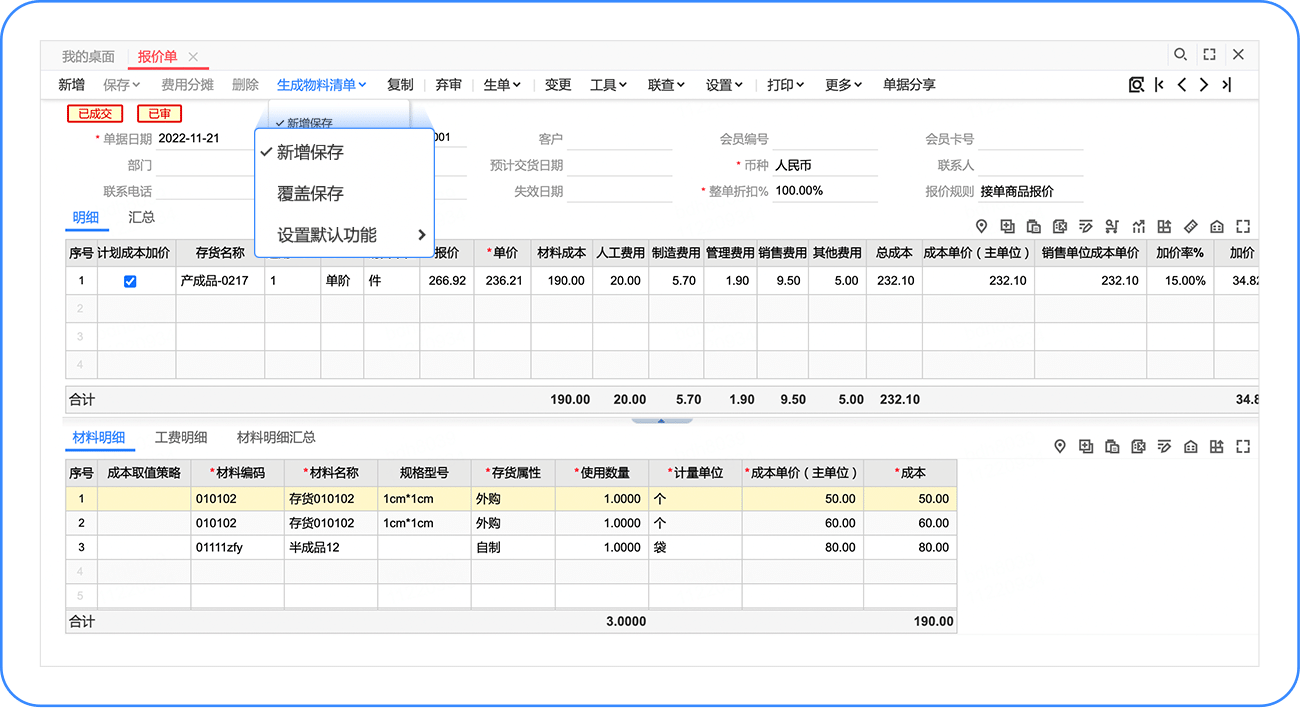Expand the material grid with the fullscreen icon
The height and width of the screenshot is (708, 1300).
[1243, 447]
